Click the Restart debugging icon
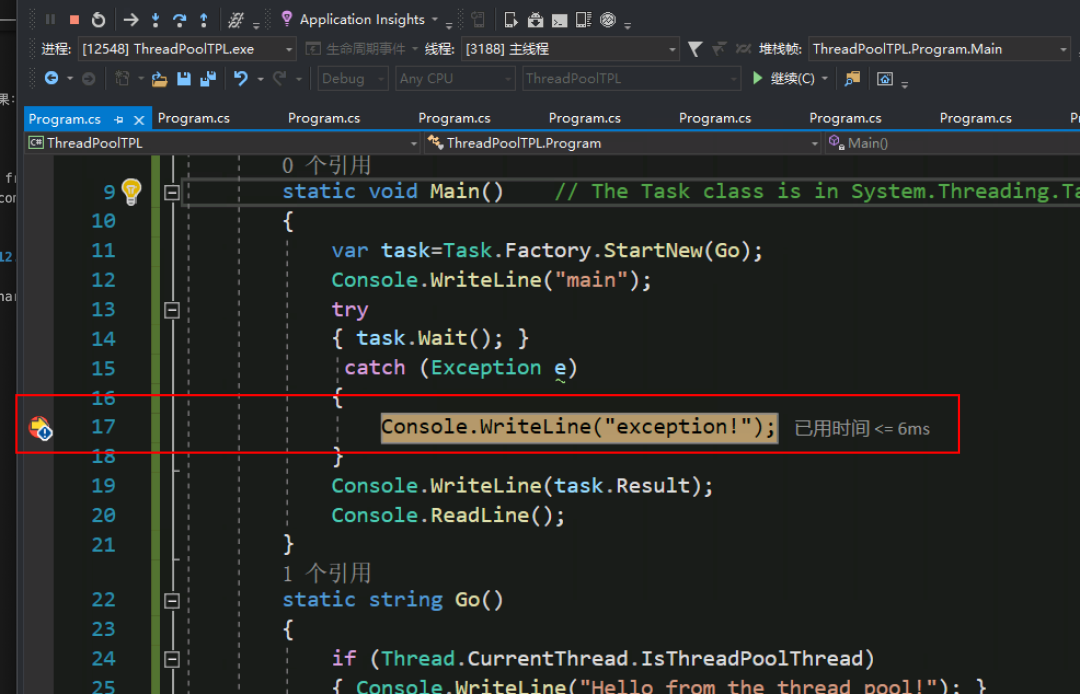The width and height of the screenshot is (1080, 694). point(98,19)
